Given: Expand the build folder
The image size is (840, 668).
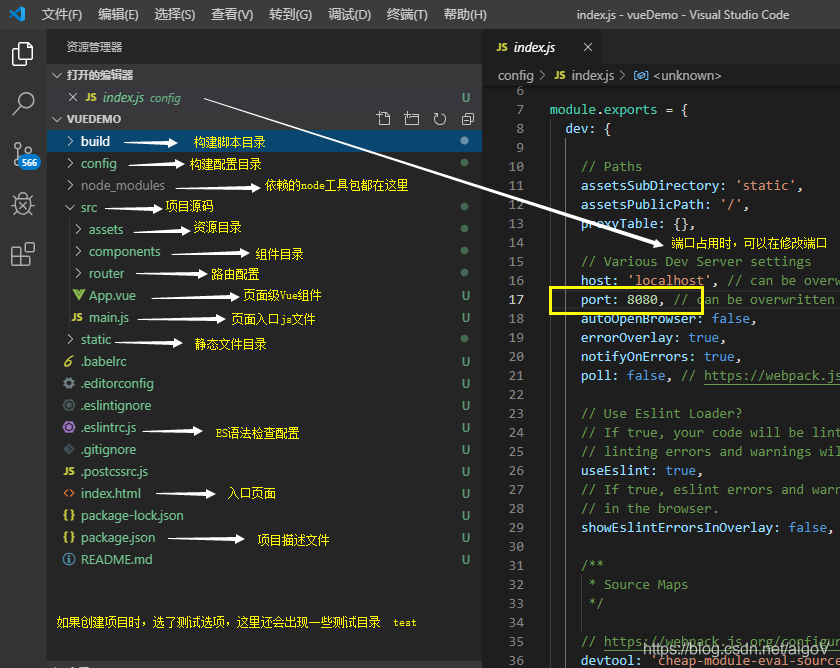Looking at the screenshot, I should [70, 141].
